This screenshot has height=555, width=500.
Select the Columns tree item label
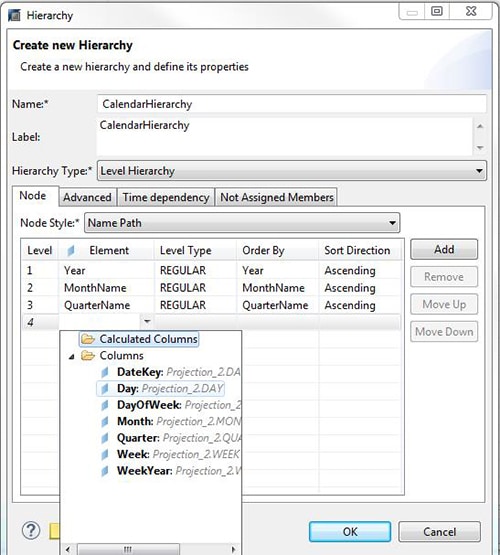[121, 355]
